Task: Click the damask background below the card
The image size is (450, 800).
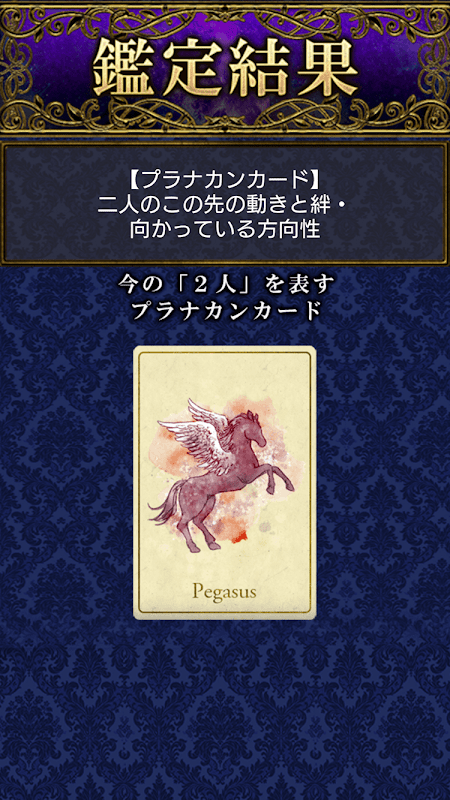Action: coord(224,709)
